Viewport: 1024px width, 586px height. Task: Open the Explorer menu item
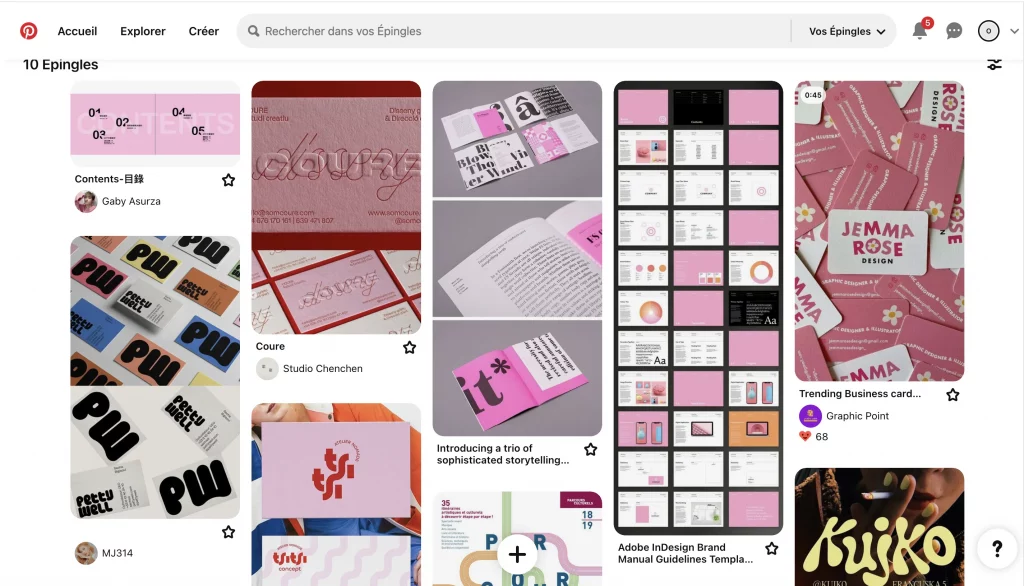click(142, 31)
